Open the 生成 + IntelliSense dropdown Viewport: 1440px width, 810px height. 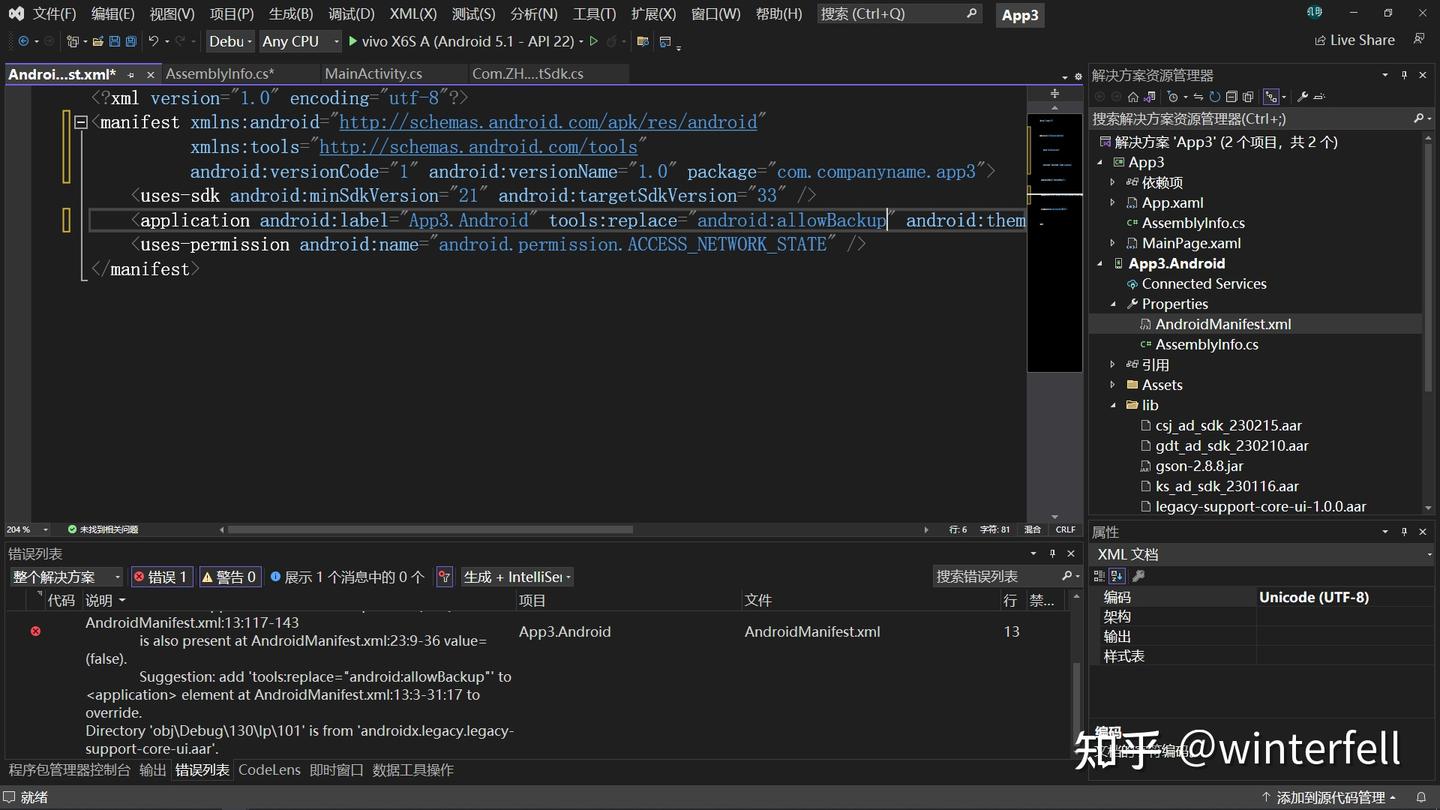[x=517, y=577]
